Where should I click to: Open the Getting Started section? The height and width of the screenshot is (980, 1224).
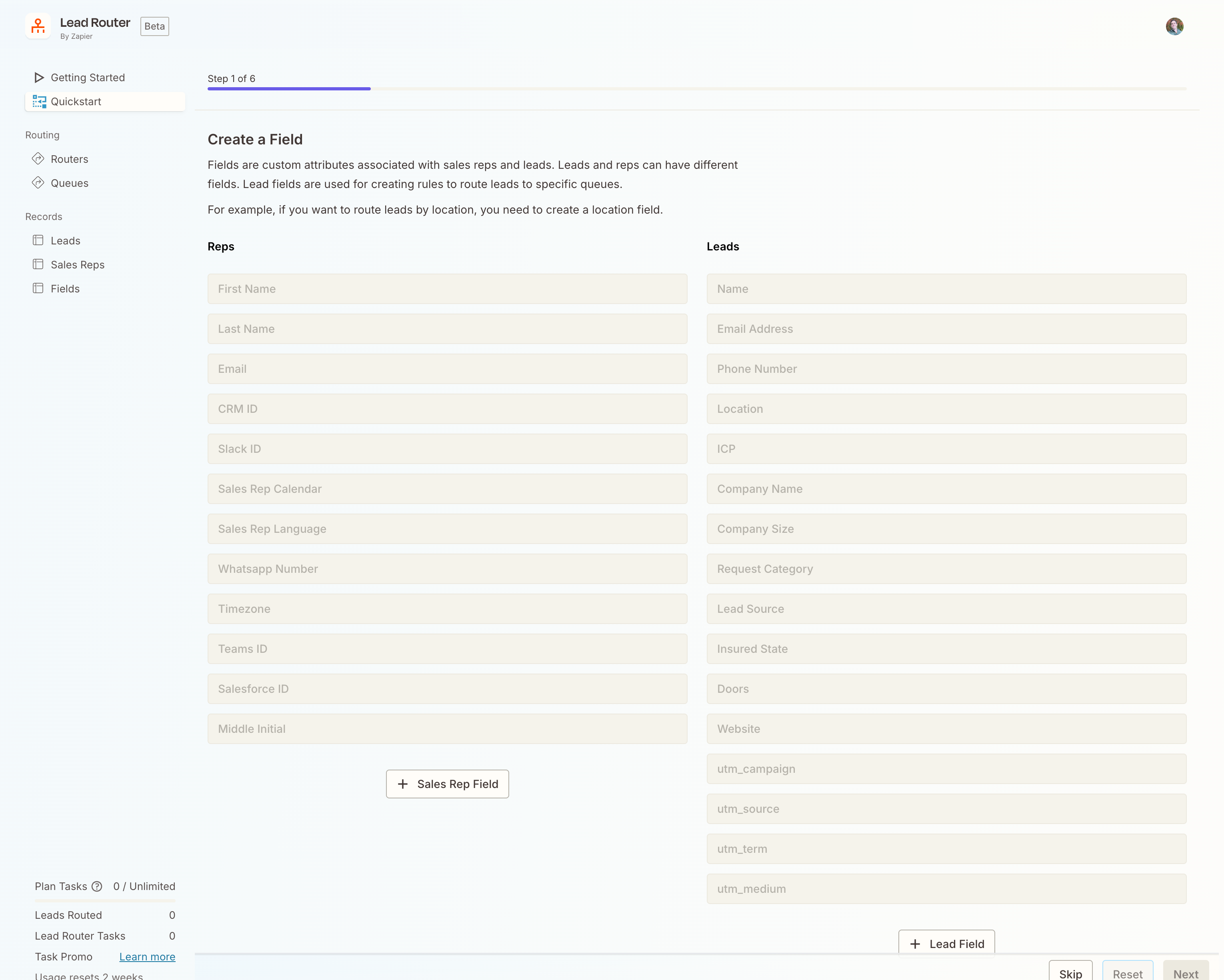click(88, 77)
